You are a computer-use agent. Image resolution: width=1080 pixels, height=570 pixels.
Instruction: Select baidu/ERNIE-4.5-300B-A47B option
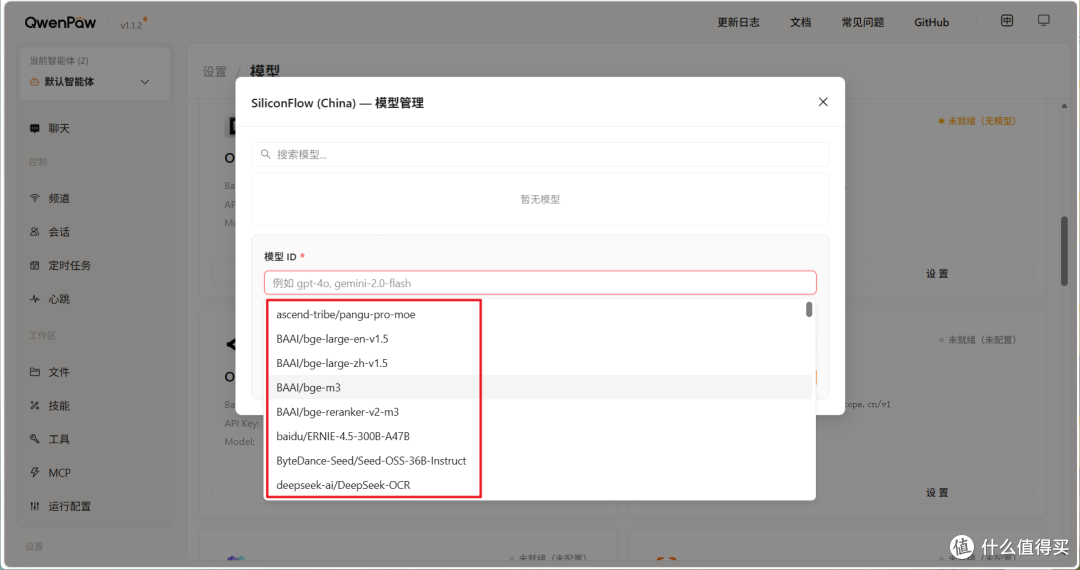click(539, 436)
